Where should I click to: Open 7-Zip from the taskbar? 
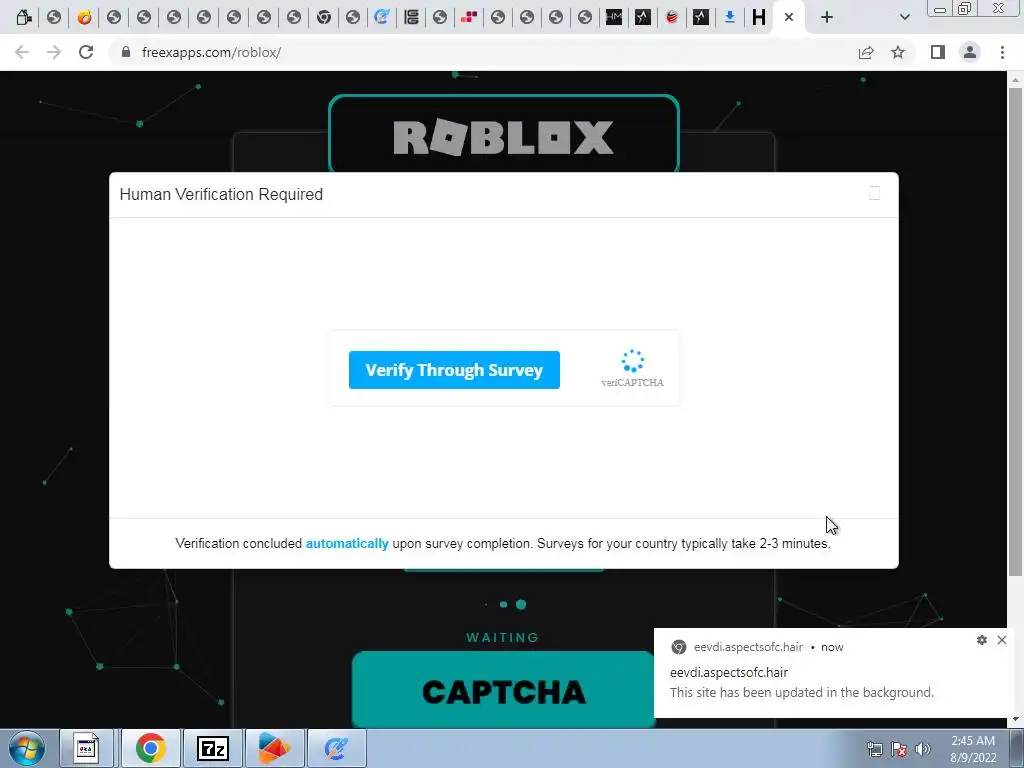pos(213,748)
